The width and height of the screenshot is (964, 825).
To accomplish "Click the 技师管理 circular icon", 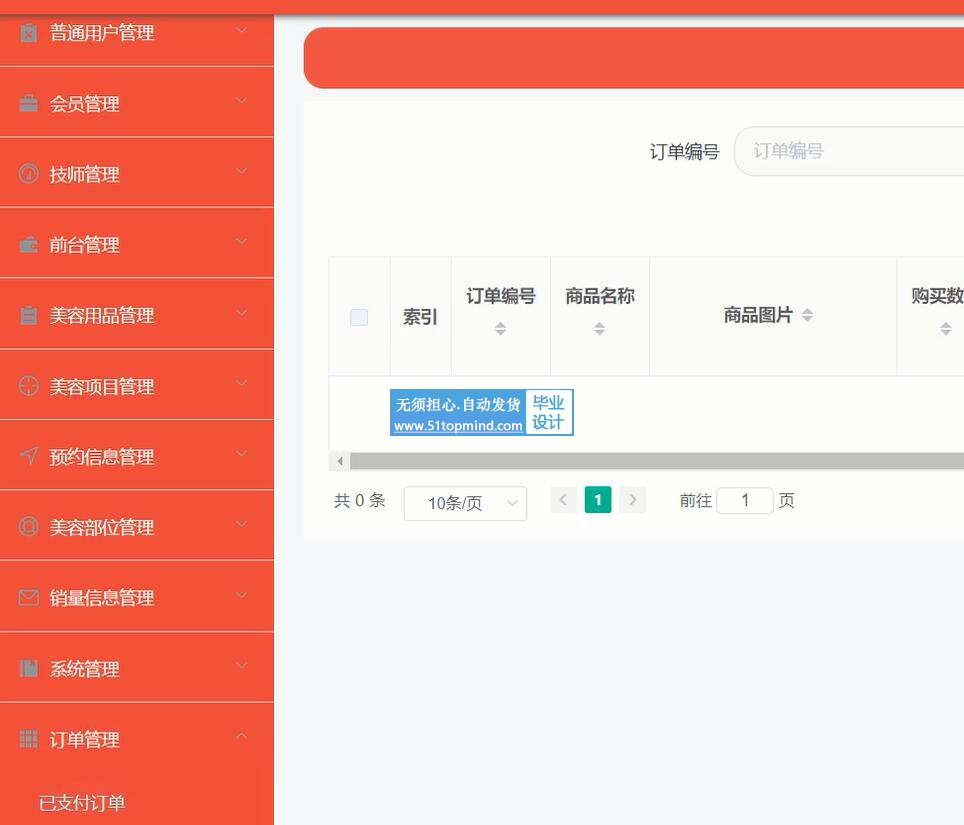I will click(x=28, y=174).
